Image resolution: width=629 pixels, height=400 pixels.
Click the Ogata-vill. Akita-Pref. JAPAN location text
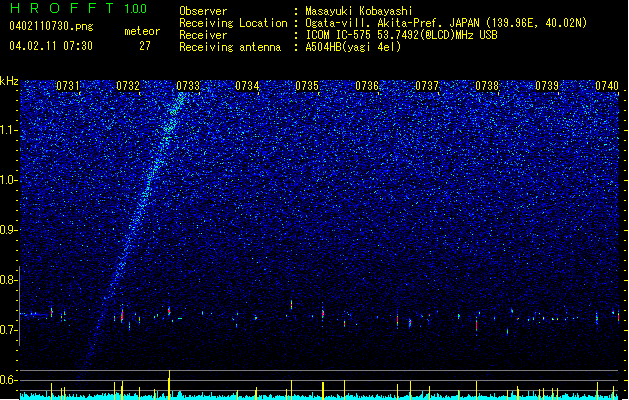446,23
